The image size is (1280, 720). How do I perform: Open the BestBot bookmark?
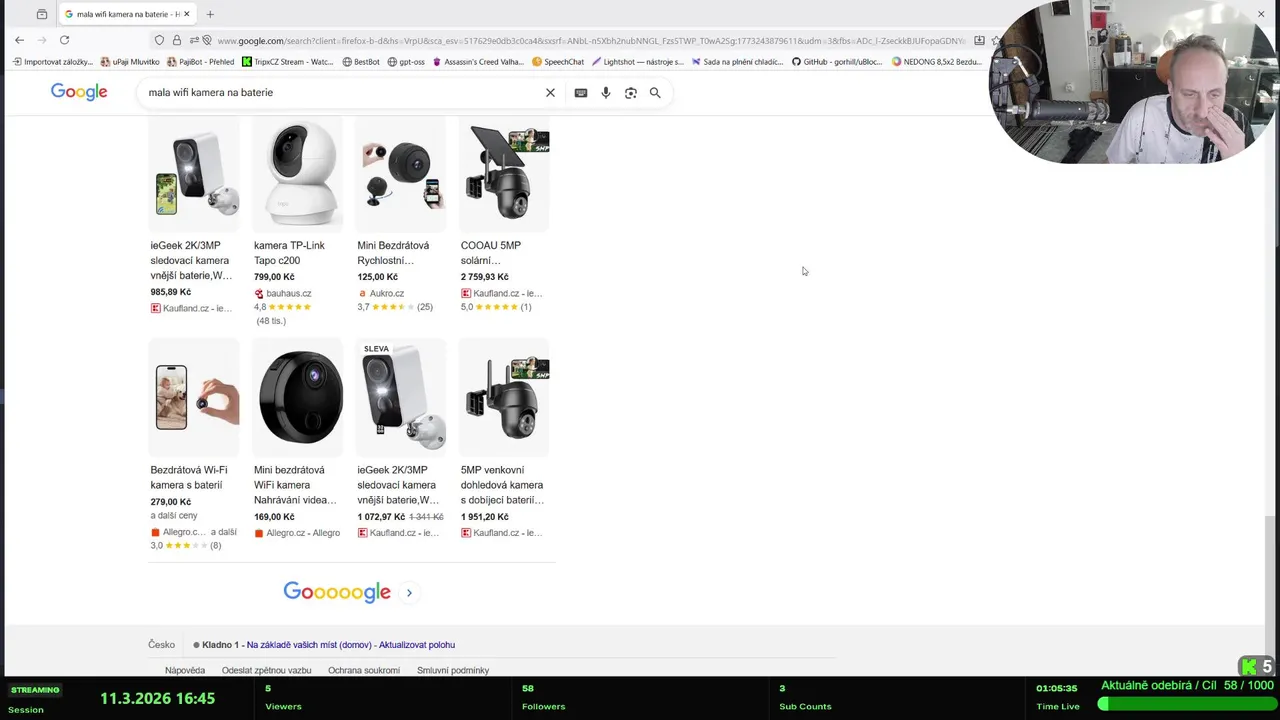tap(361, 62)
